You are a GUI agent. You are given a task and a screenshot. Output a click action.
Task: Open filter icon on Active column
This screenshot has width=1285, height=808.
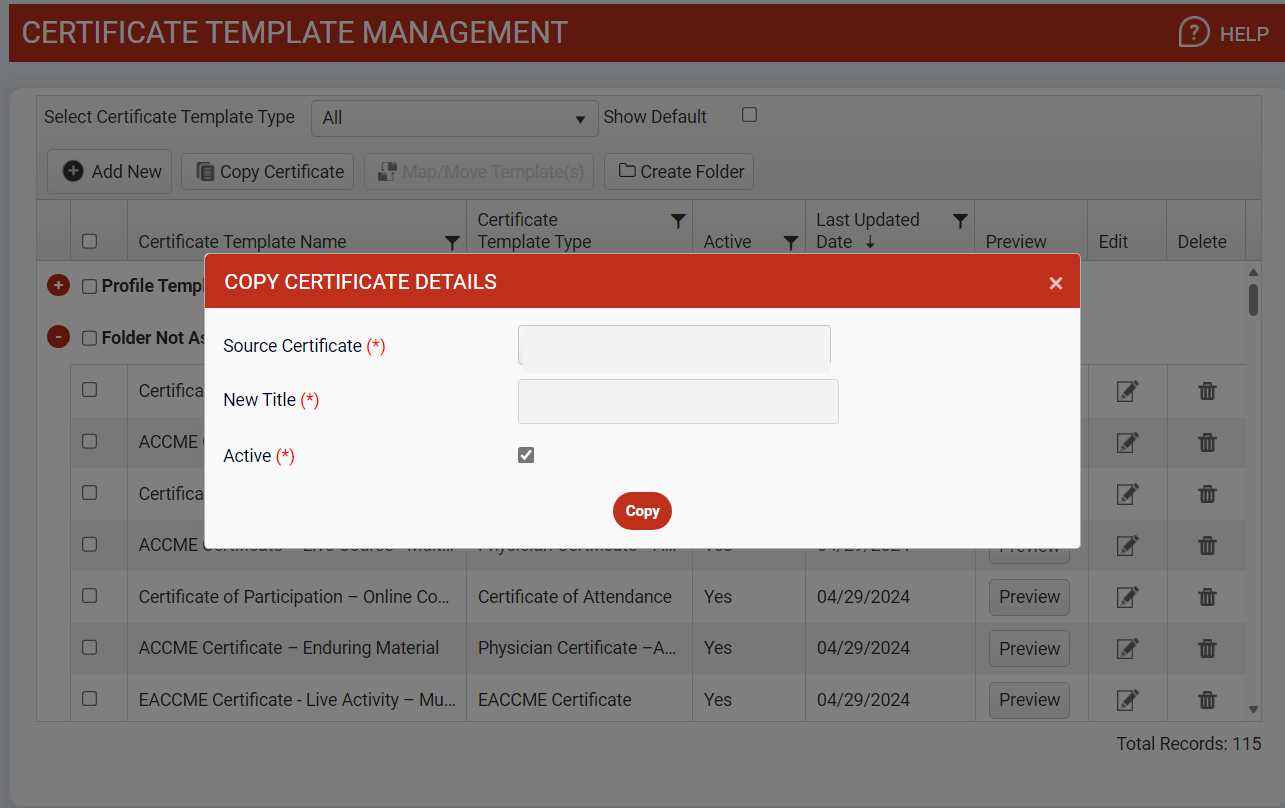coord(791,242)
